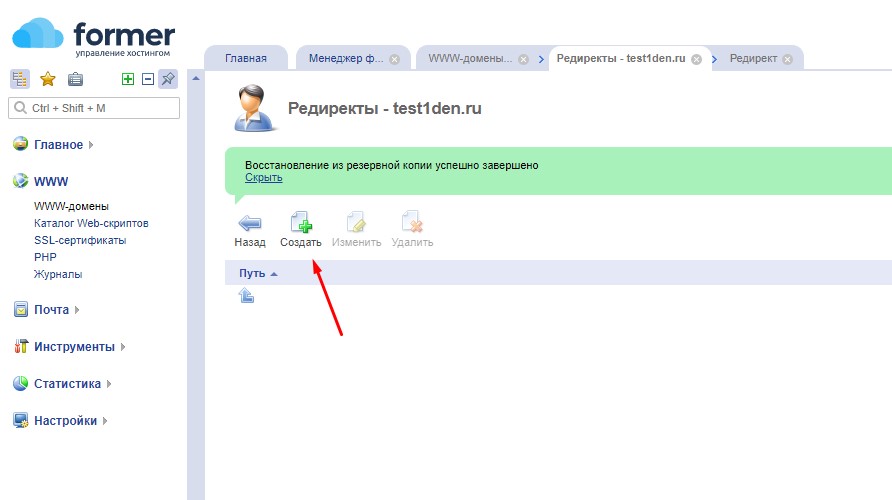Screen dimensions: 892x500
Task: Collapse all menu sections with minus icon
Action: pos(147,79)
